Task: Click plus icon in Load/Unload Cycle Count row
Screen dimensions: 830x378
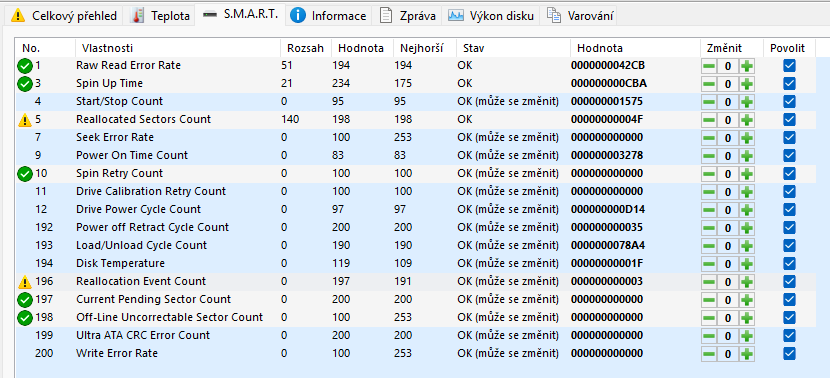Action: [747, 246]
